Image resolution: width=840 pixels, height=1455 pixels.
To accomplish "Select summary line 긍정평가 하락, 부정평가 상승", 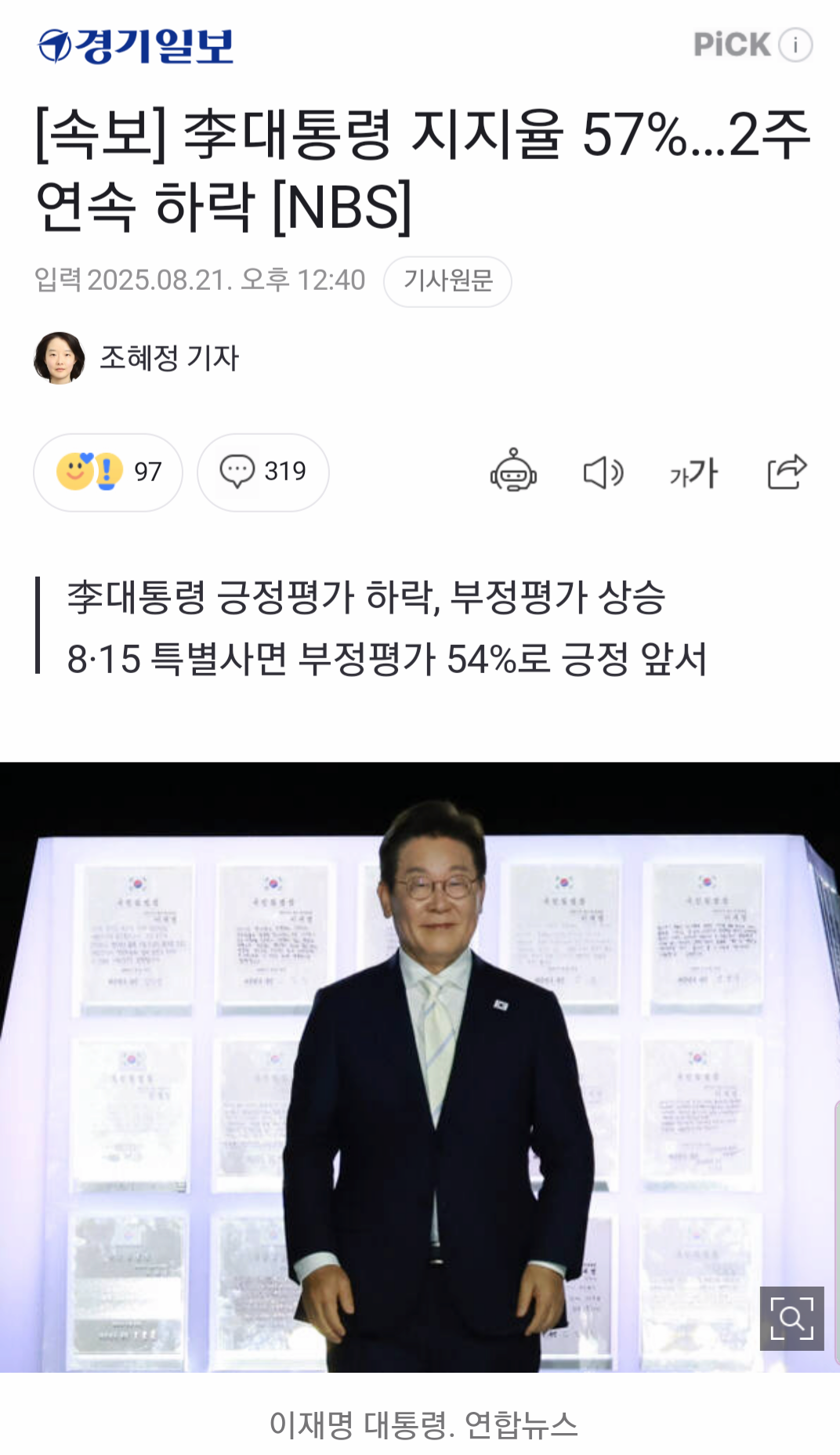I will click(x=366, y=597).
